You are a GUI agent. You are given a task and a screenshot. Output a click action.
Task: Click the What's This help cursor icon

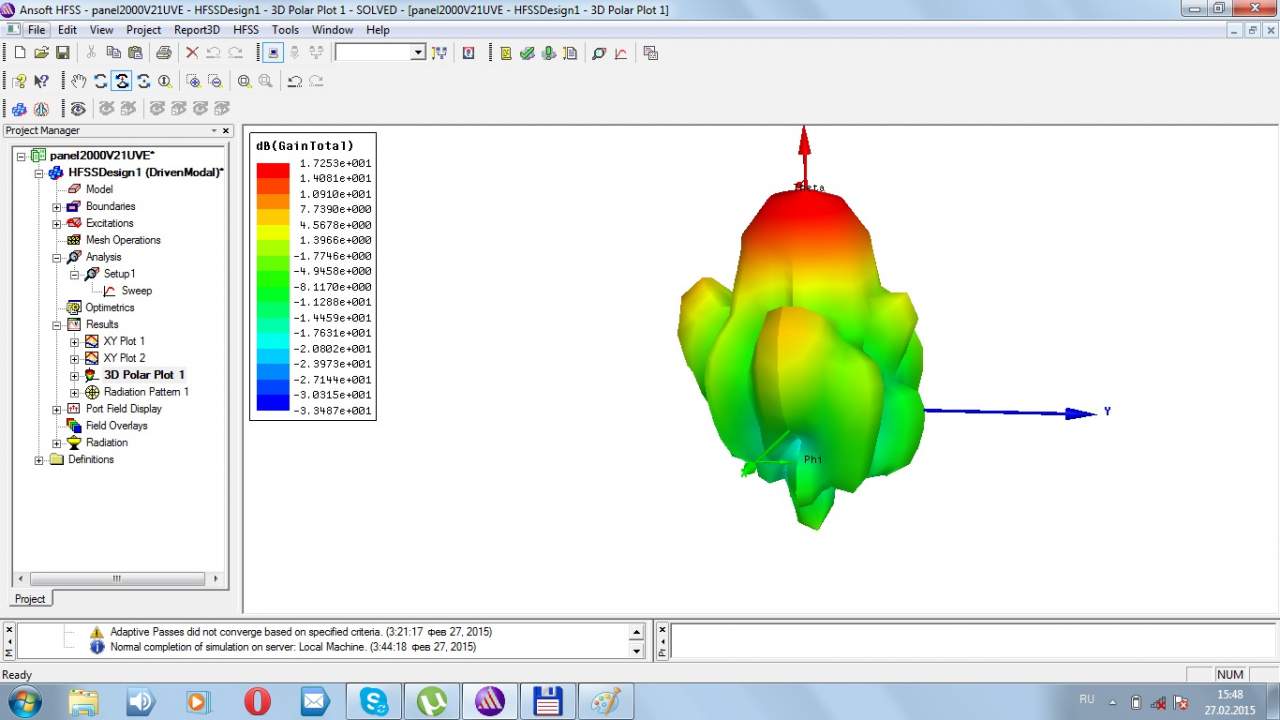[41, 81]
